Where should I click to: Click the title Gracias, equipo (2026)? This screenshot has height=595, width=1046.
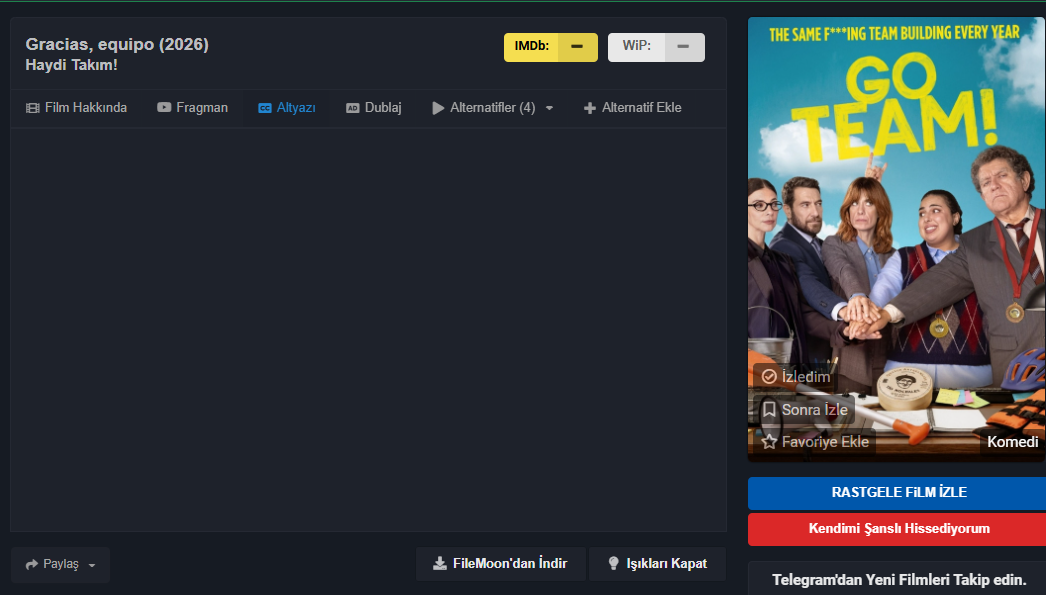(x=117, y=44)
